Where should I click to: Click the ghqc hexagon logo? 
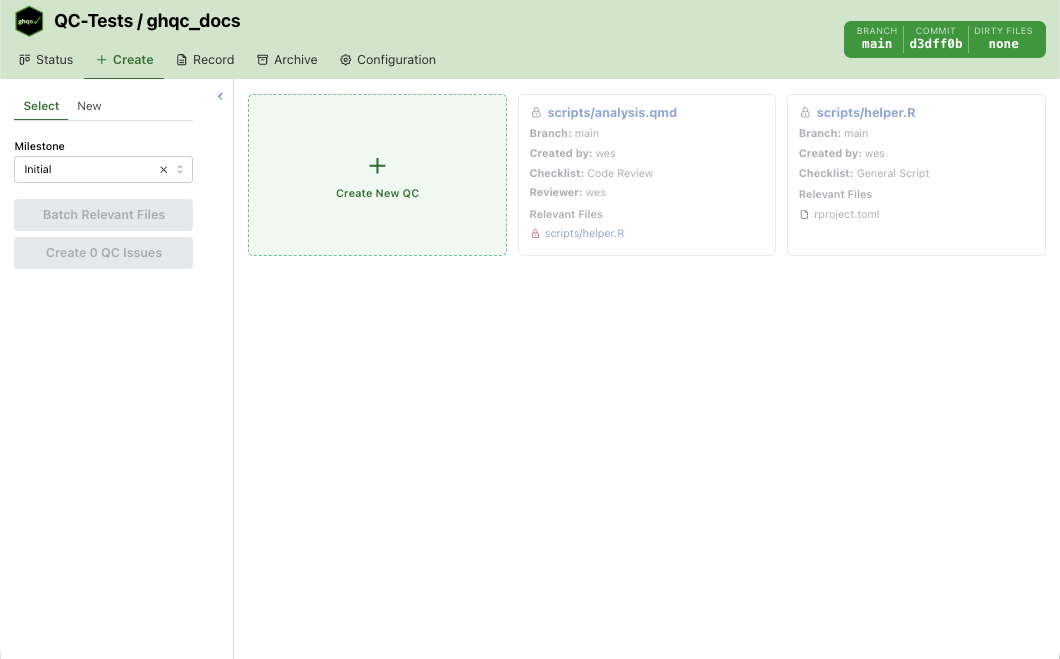pos(29,21)
